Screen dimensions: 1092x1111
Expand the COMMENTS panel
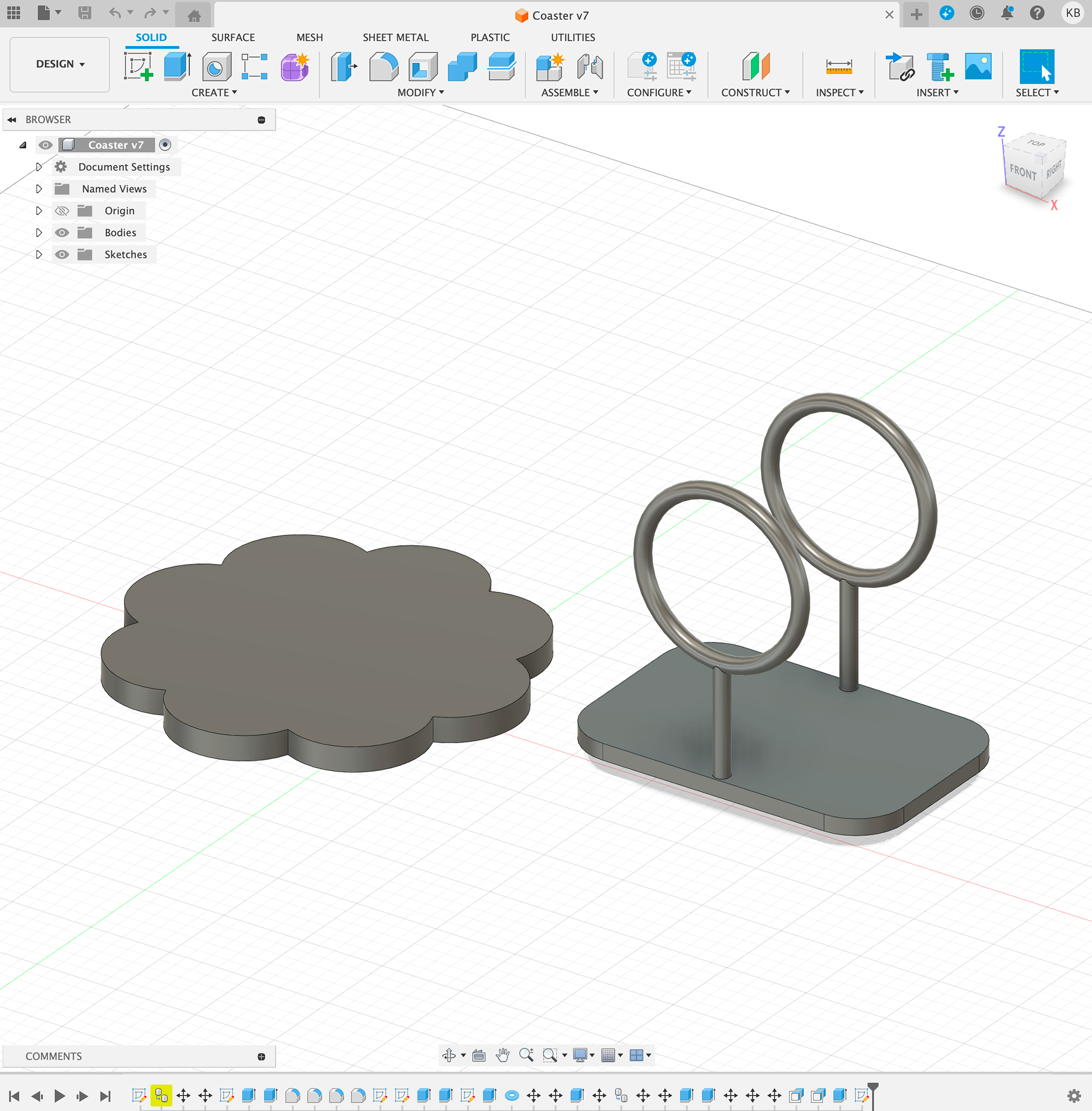tap(261, 1056)
